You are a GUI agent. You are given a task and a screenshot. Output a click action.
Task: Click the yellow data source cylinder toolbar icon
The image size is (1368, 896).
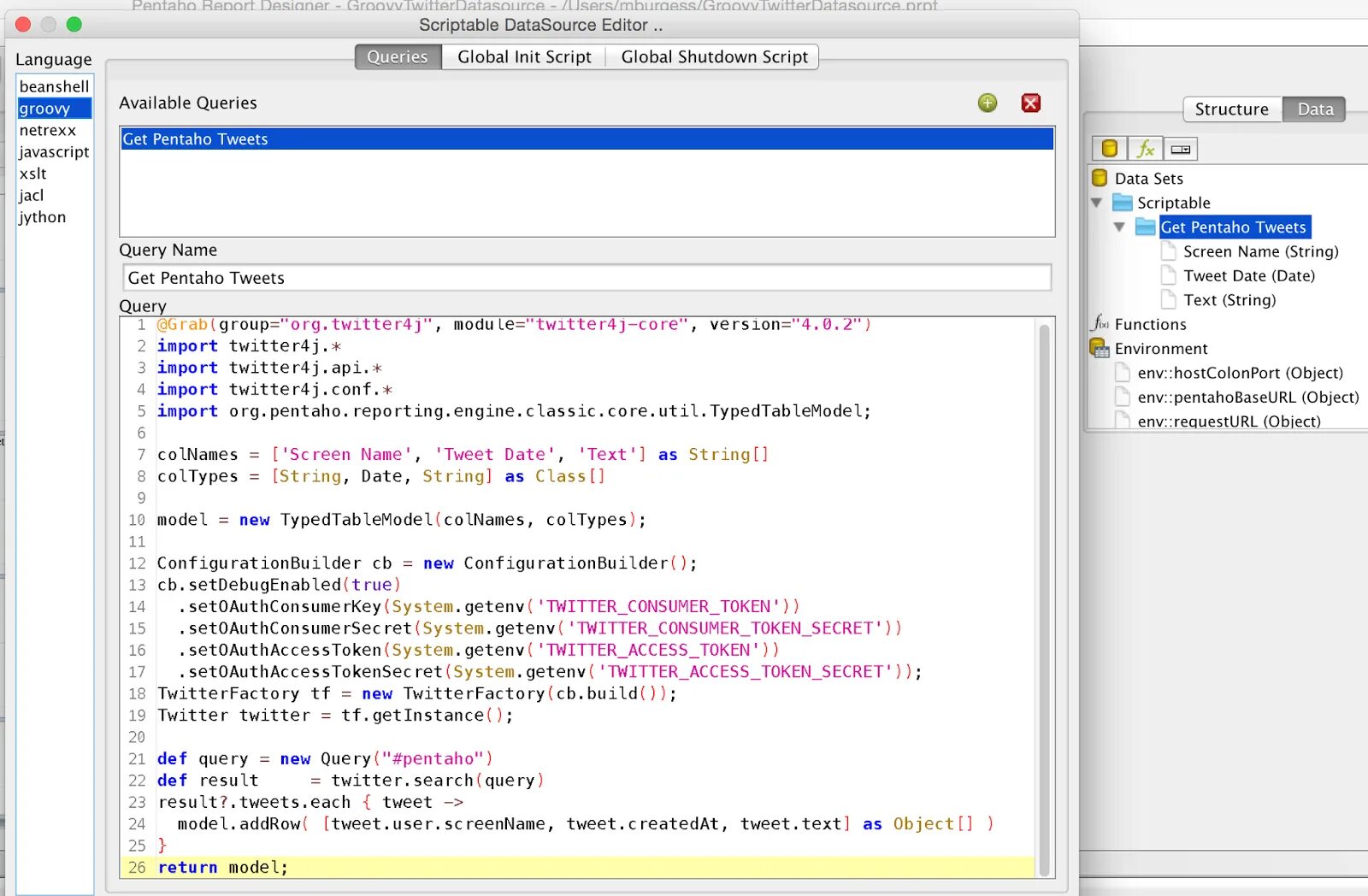[1110, 149]
